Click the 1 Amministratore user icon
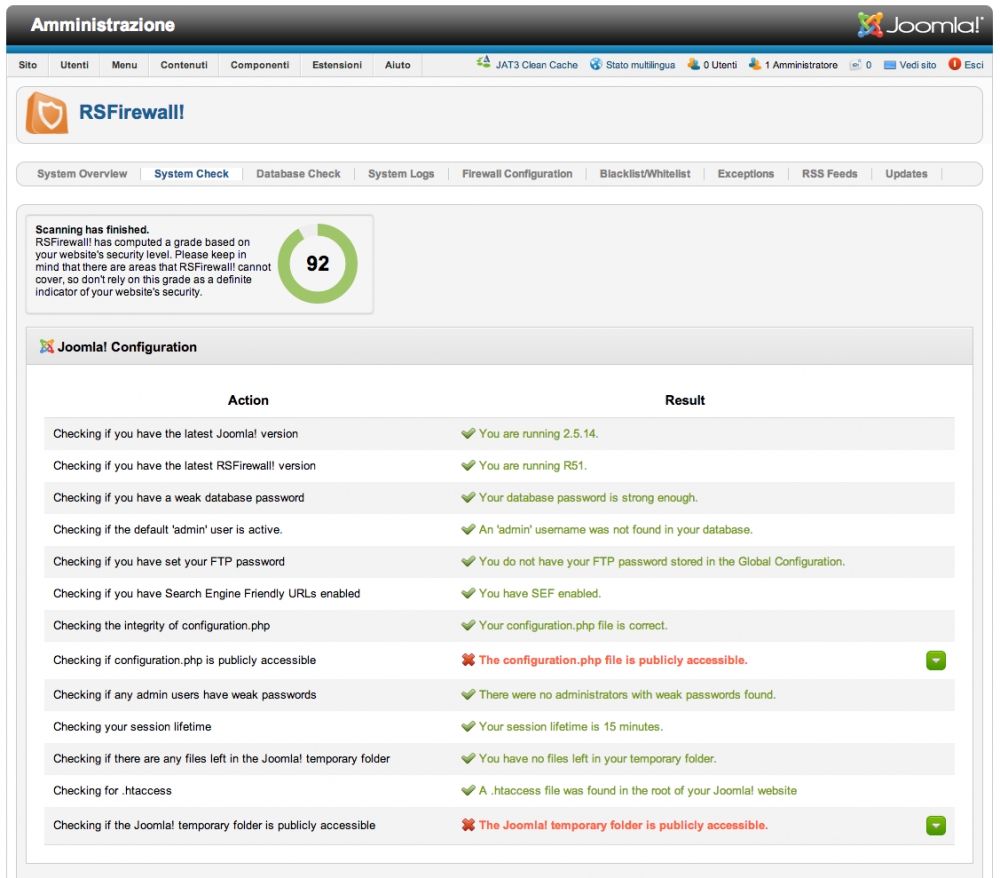The image size is (1000, 878). tap(755, 64)
